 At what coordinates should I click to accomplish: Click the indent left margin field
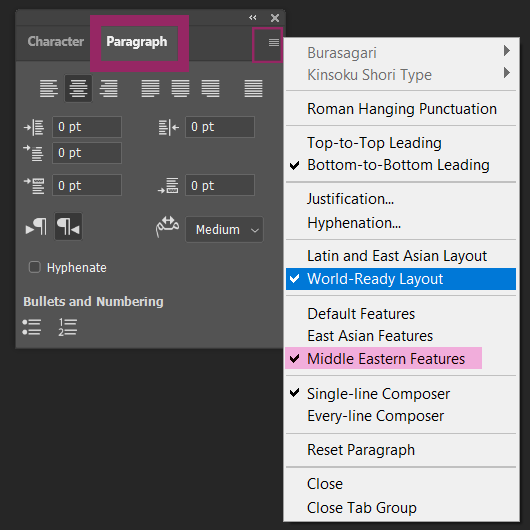point(87,127)
